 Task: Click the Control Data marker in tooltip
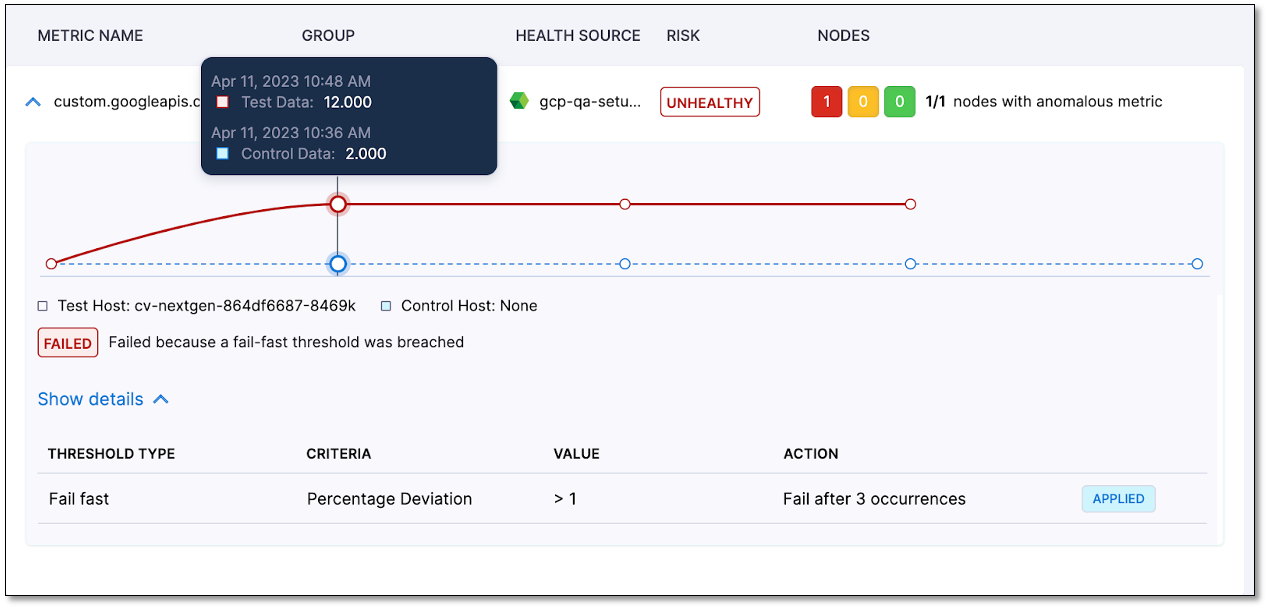222,153
